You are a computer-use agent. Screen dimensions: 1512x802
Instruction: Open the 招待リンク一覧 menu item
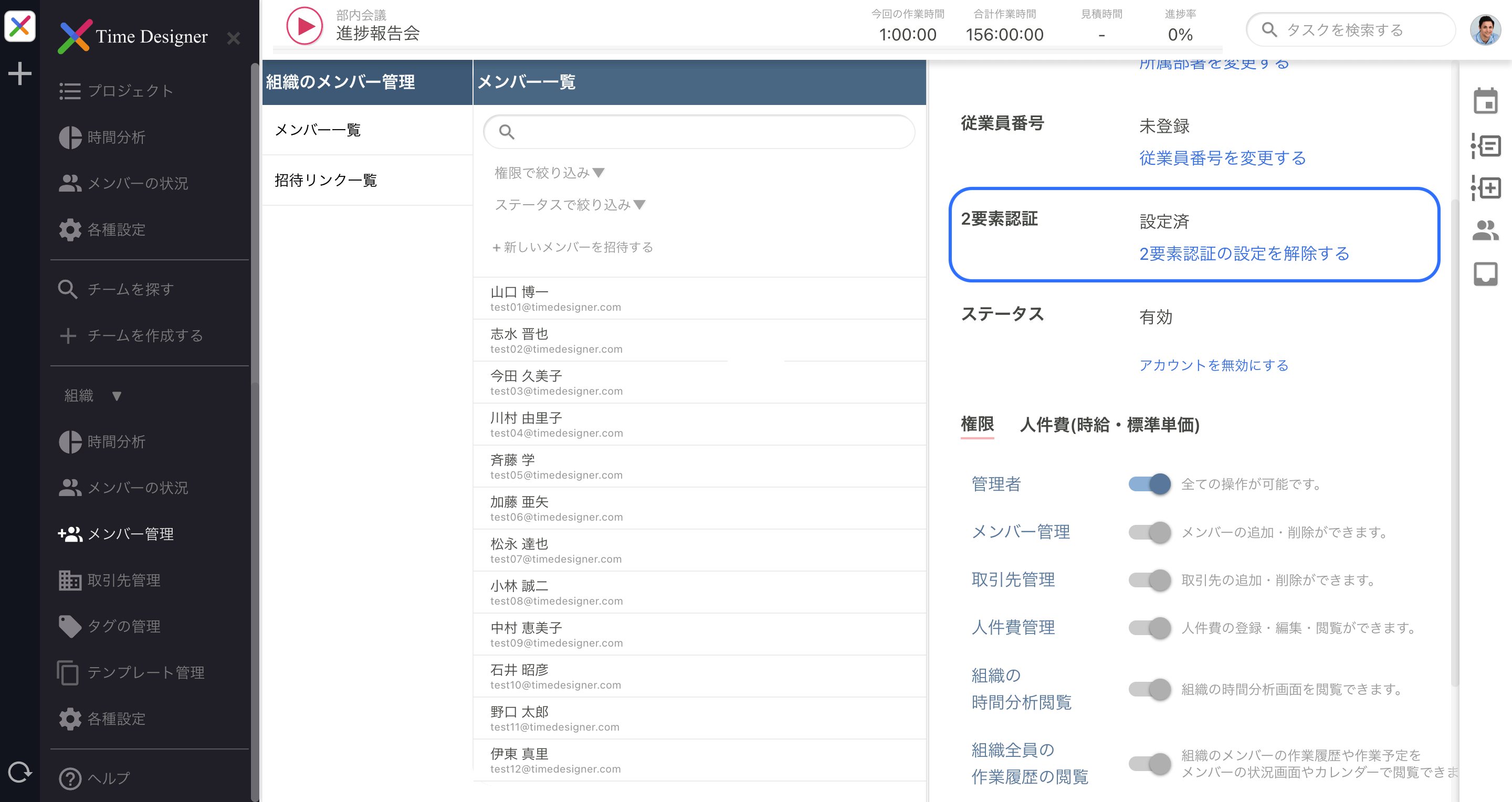[x=325, y=180]
